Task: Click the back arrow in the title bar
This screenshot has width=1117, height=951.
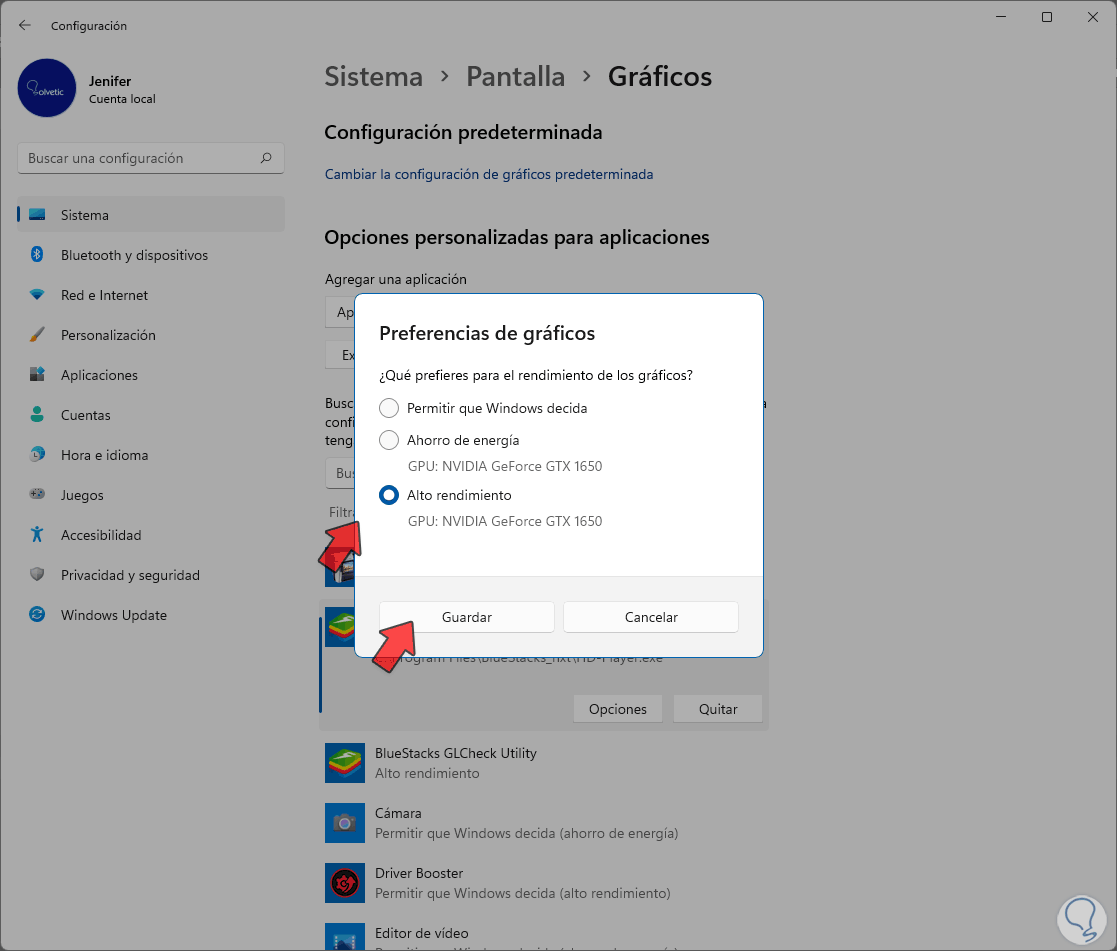Action: [x=25, y=25]
